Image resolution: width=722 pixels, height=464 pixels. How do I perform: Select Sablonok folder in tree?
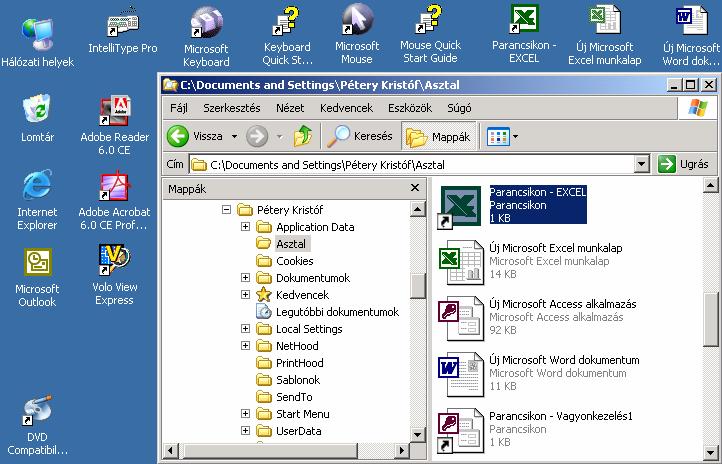coord(298,380)
